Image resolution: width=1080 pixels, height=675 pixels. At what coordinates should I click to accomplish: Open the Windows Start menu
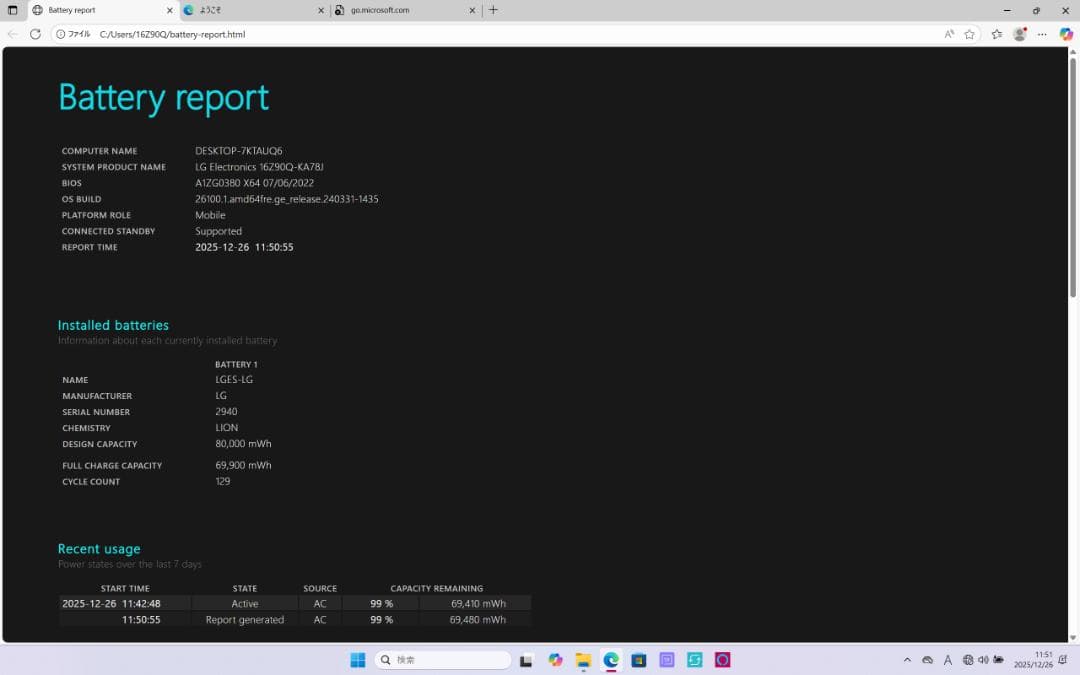tap(357, 659)
